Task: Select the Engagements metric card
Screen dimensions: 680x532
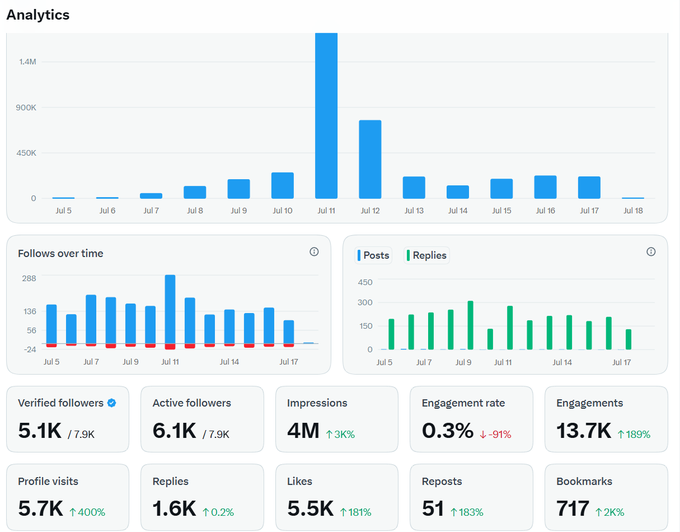Action: pyautogui.click(x=606, y=419)
